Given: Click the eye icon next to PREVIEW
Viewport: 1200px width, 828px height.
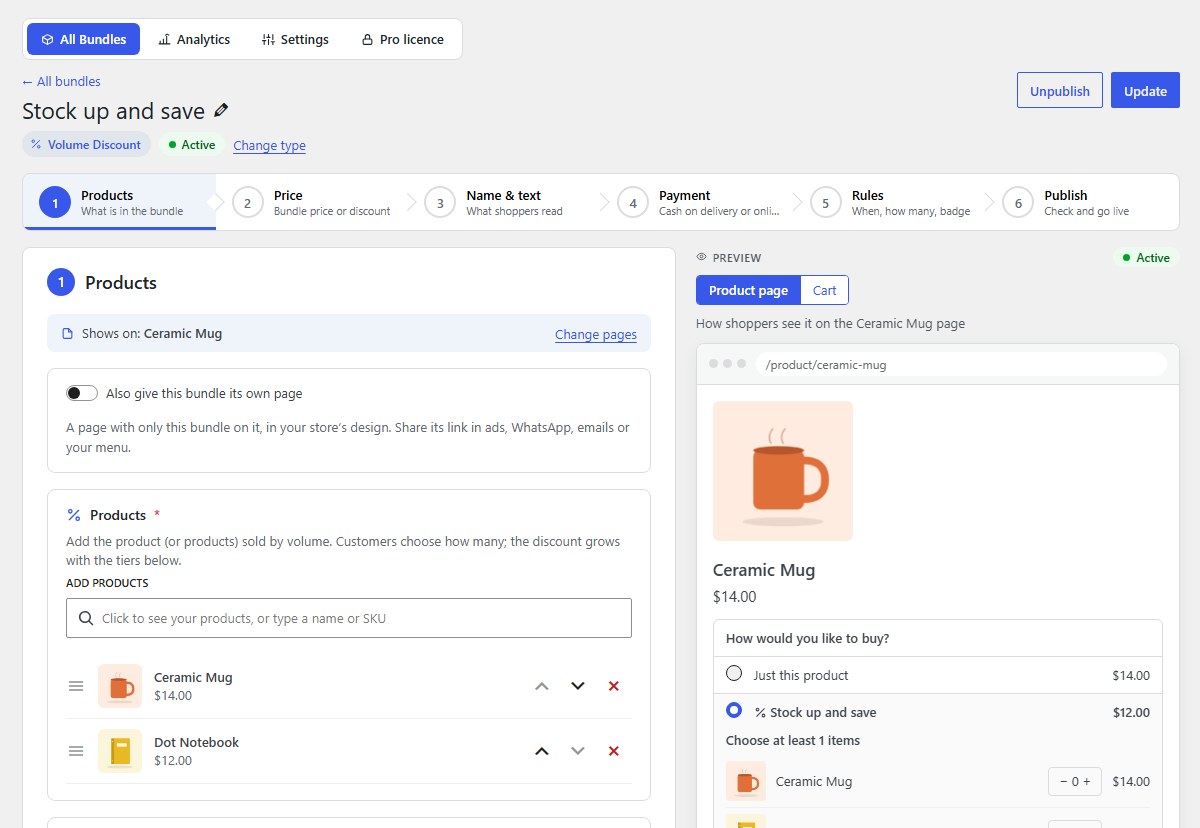Looking at the screenshot, I should 701,258.
